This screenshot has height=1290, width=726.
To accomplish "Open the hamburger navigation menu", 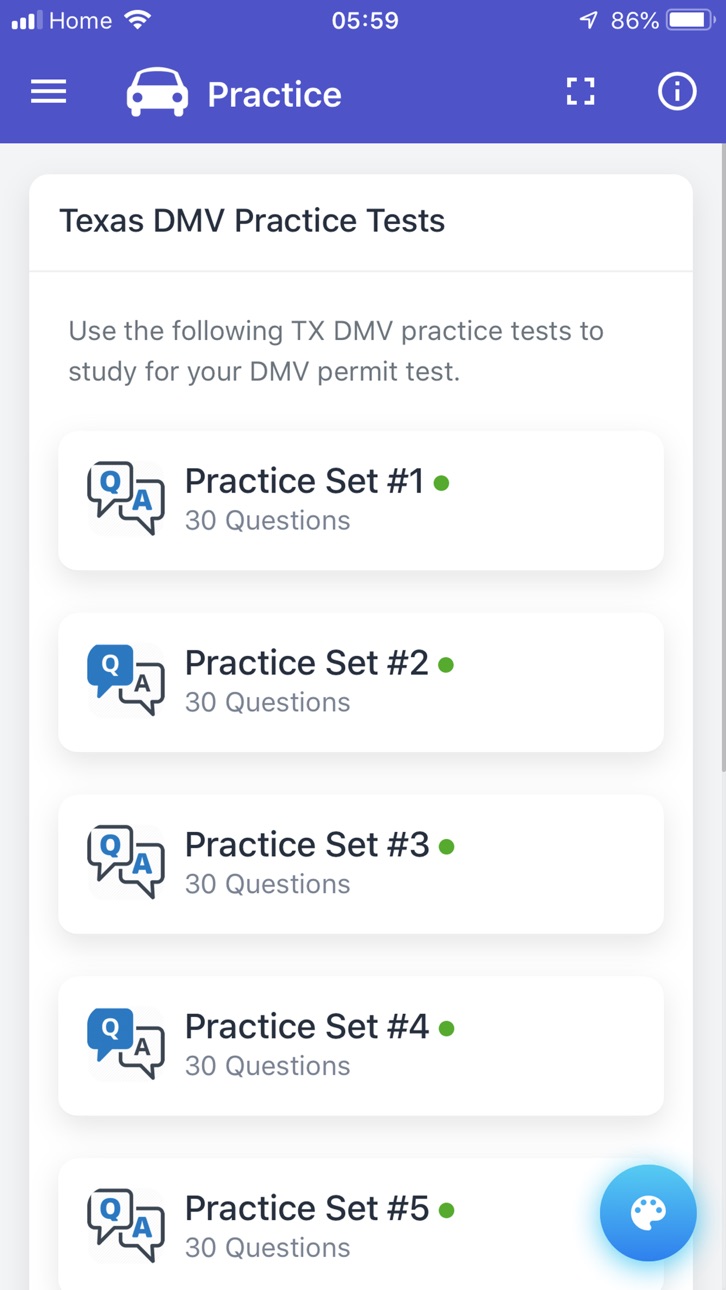I will point(48,93).
